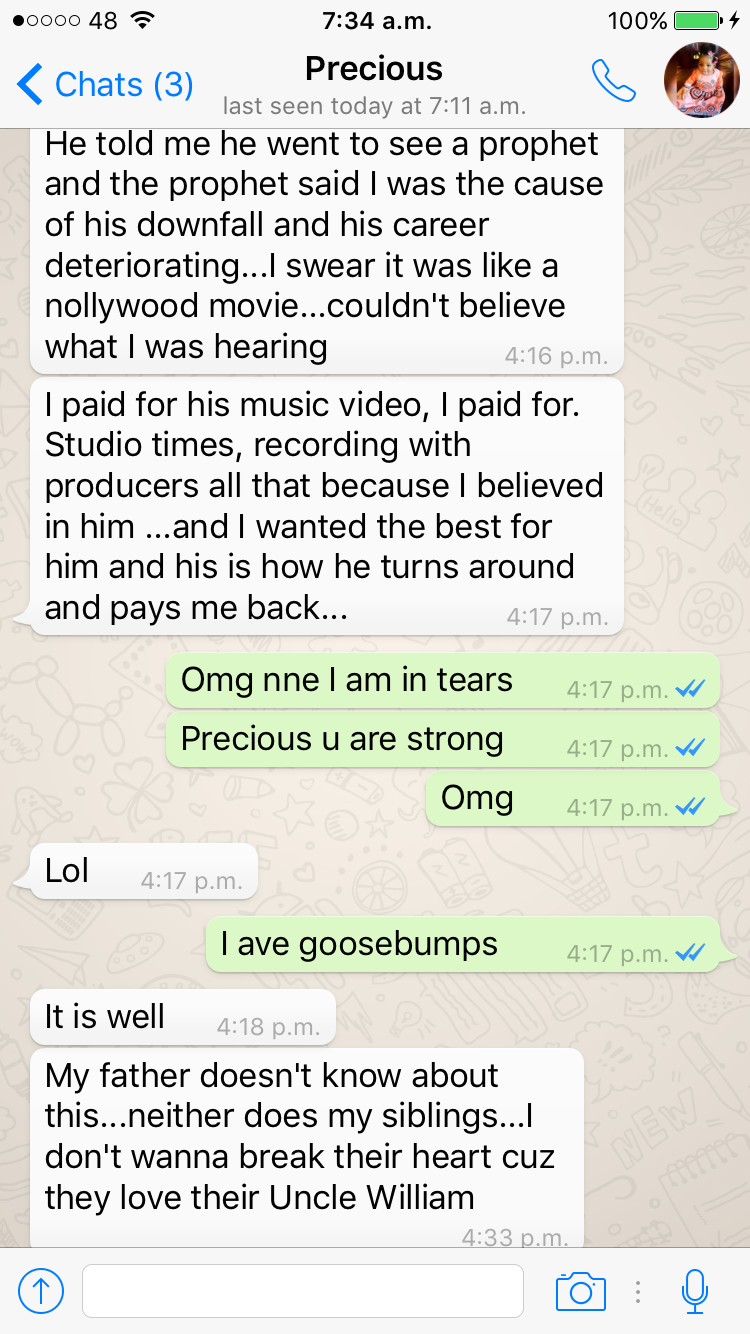
Task: Tap the back chevron arrow
Action: coord(30,85)
